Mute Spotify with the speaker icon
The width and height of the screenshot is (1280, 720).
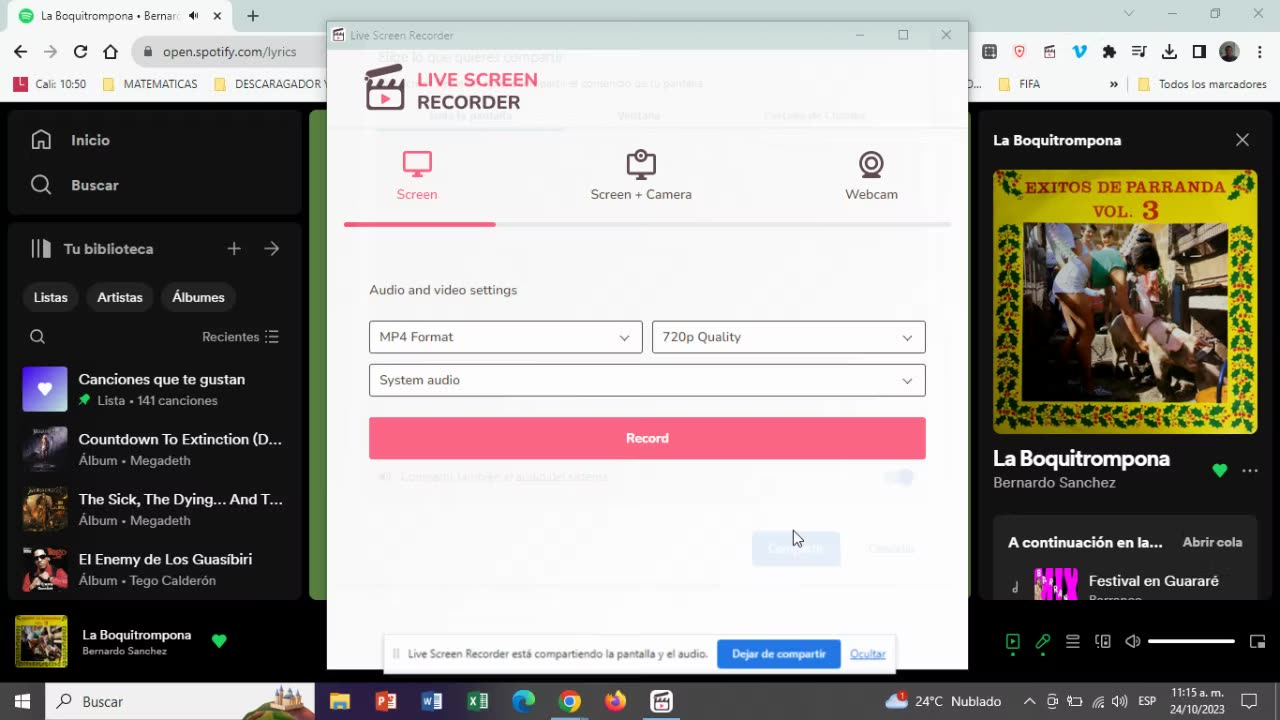click(x=1133, y=641)
